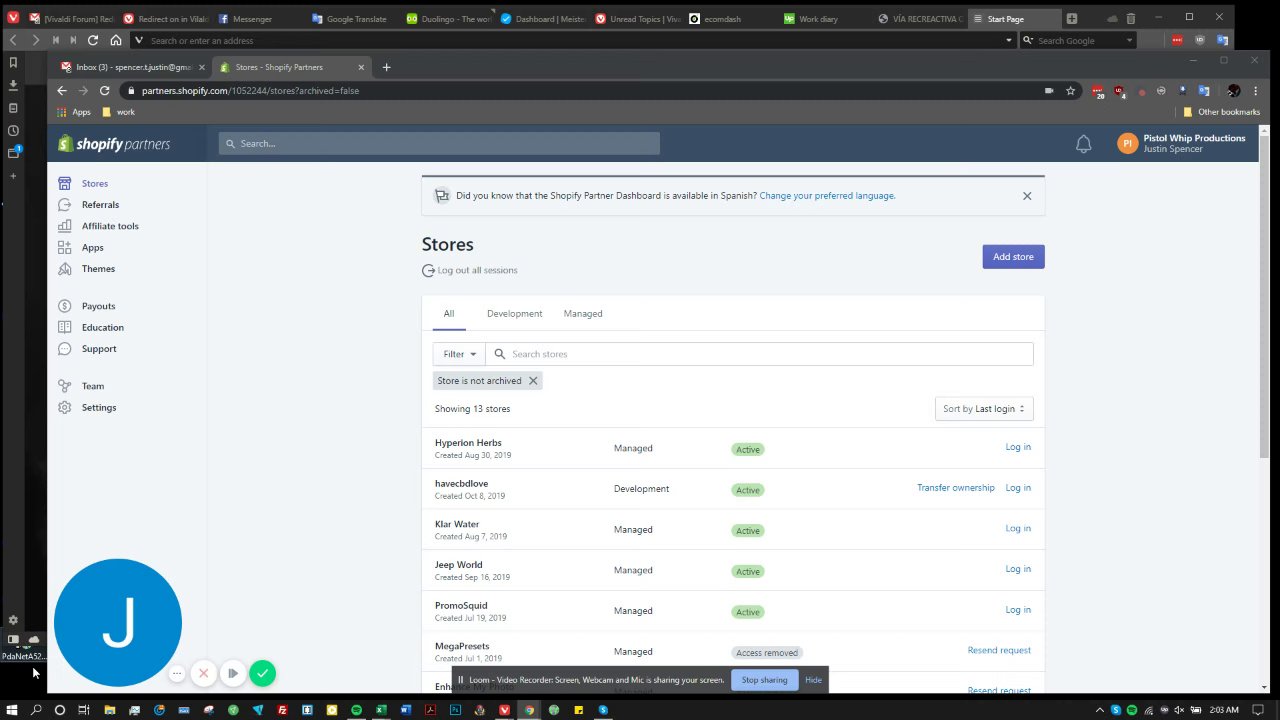Click Change your preferred language link
Viewport: 1280px width, 720px height.
click(827, 196)
